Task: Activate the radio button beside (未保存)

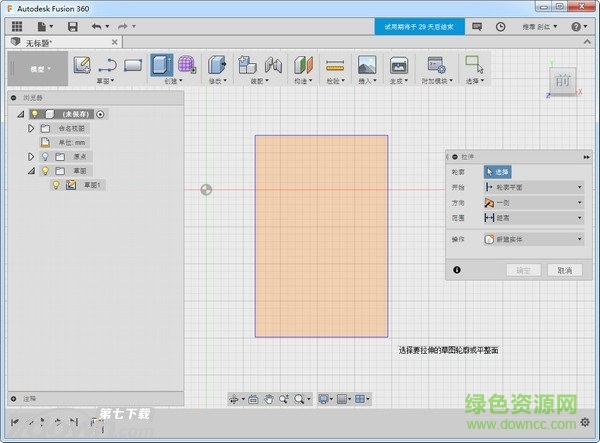Action: coord(101,114)
